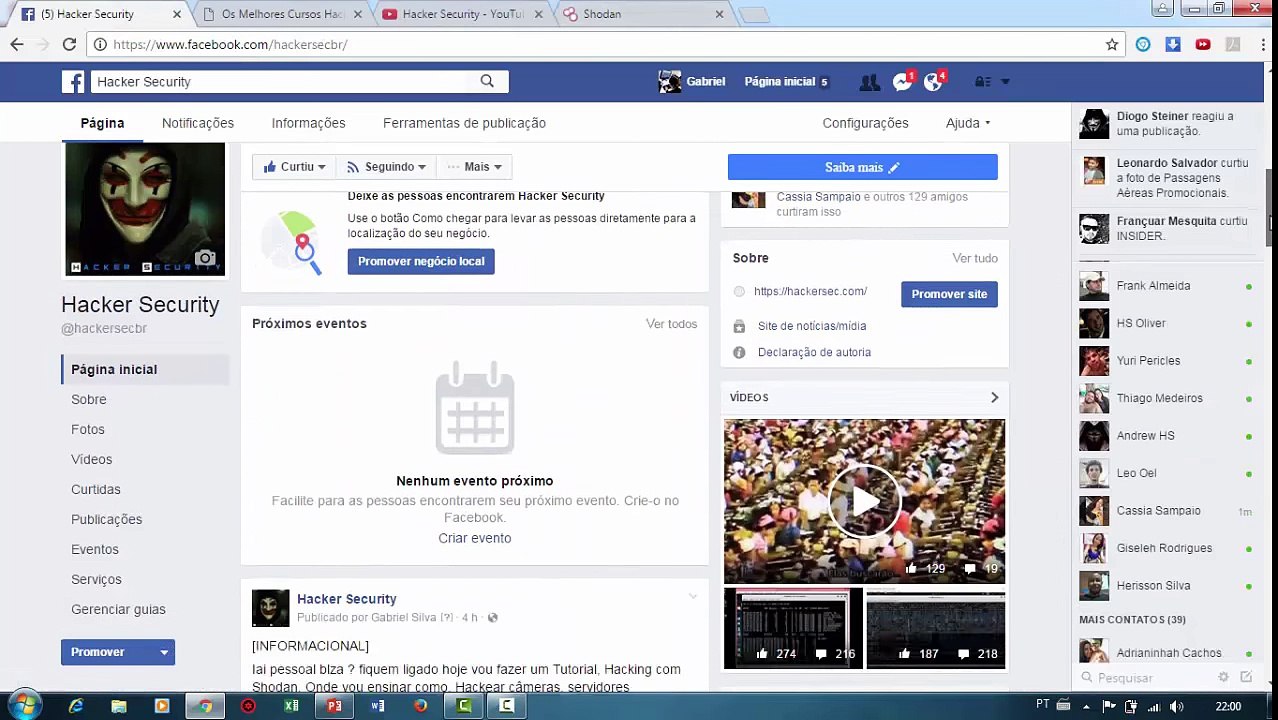Open Excel from the taskbar
This screenshot has height=720, width=1278.
coord(291,706)
